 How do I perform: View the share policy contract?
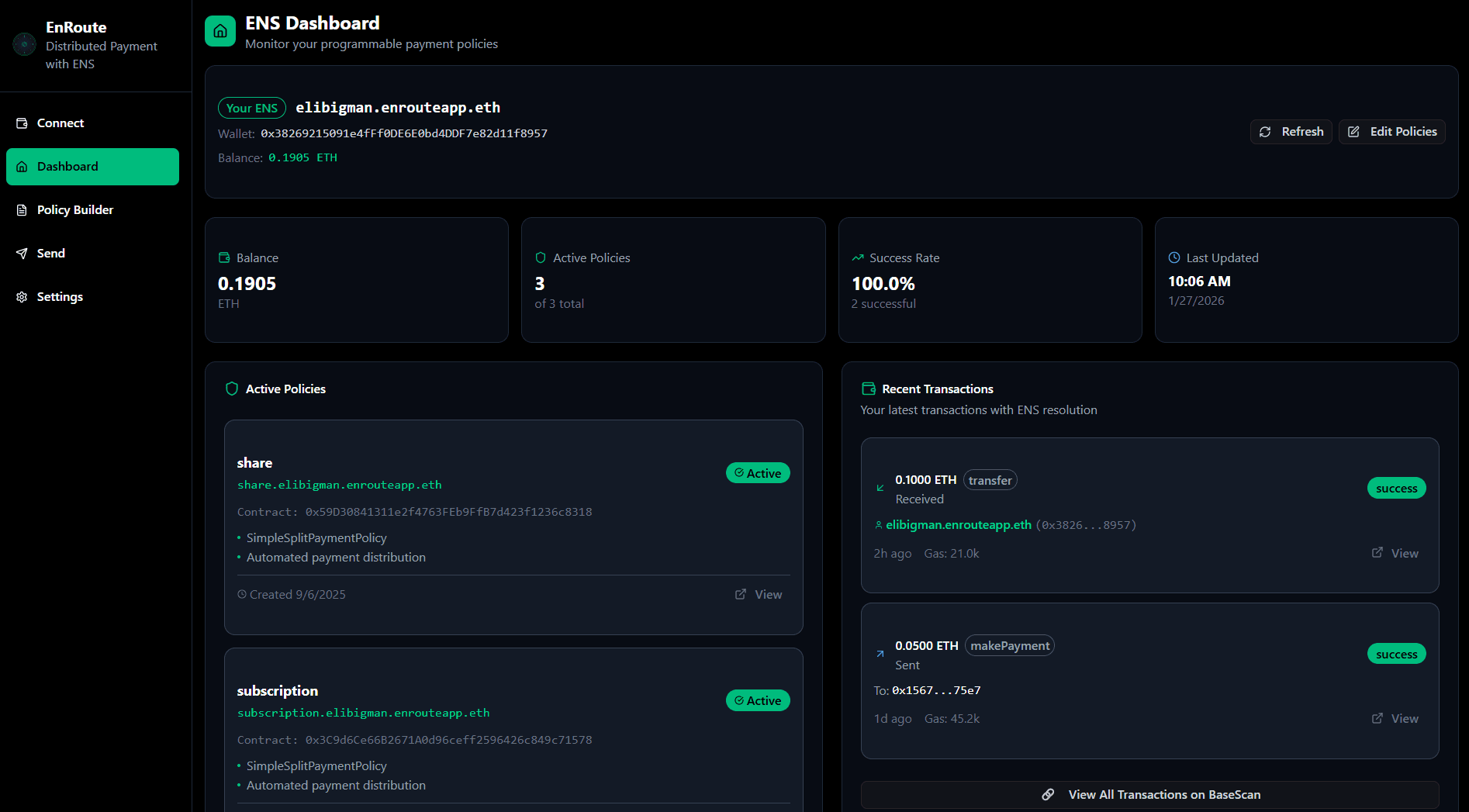click(x=759, y=594)
